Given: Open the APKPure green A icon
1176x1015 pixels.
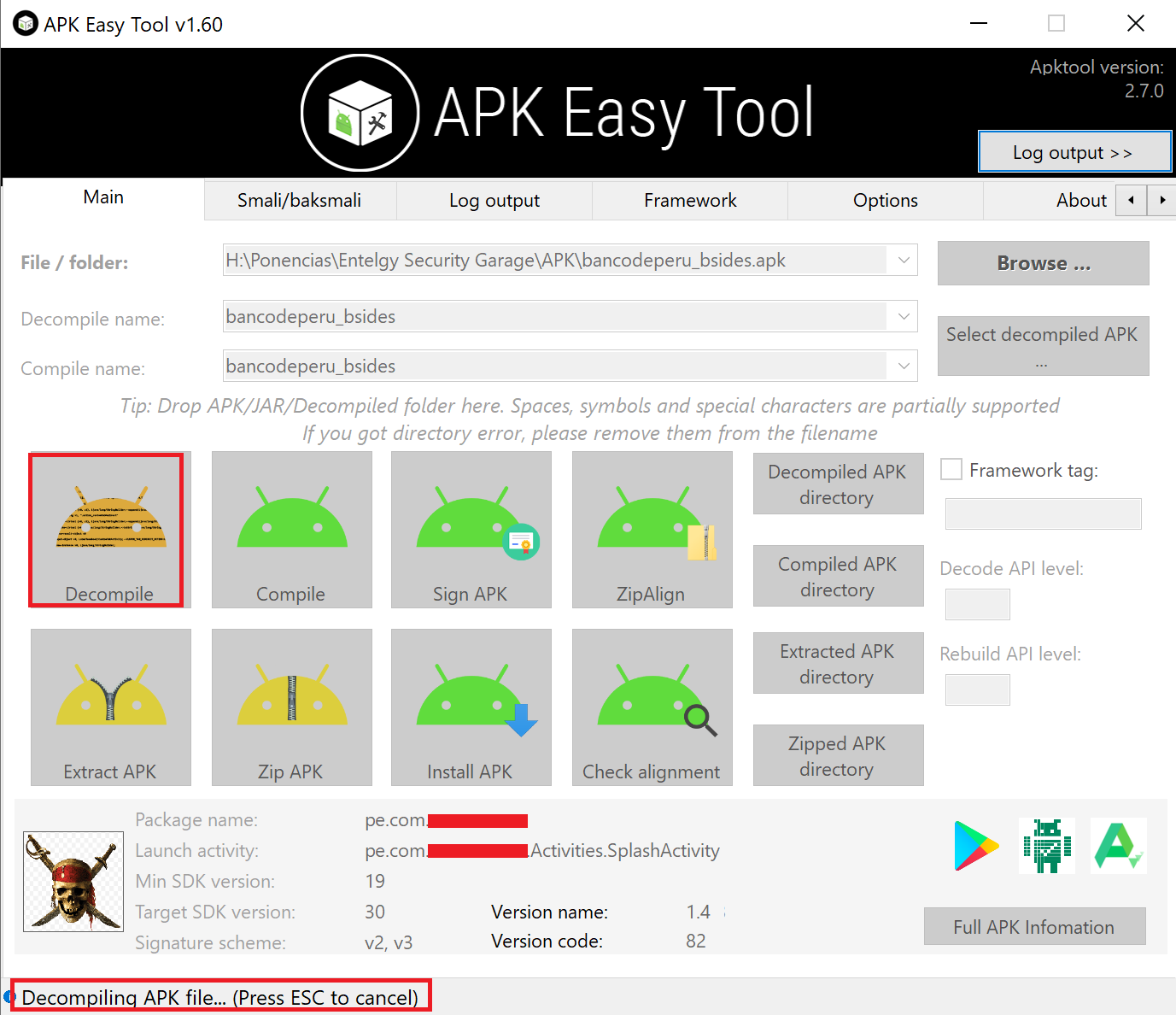Looking at the screenshot, I should coord(1119,846).
